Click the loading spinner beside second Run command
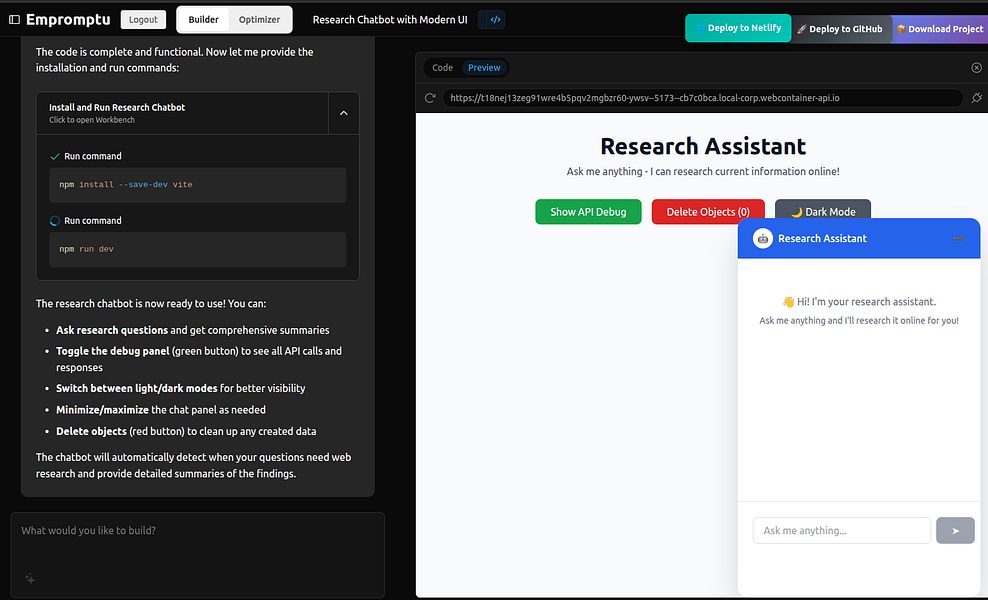 pos(55,221)
